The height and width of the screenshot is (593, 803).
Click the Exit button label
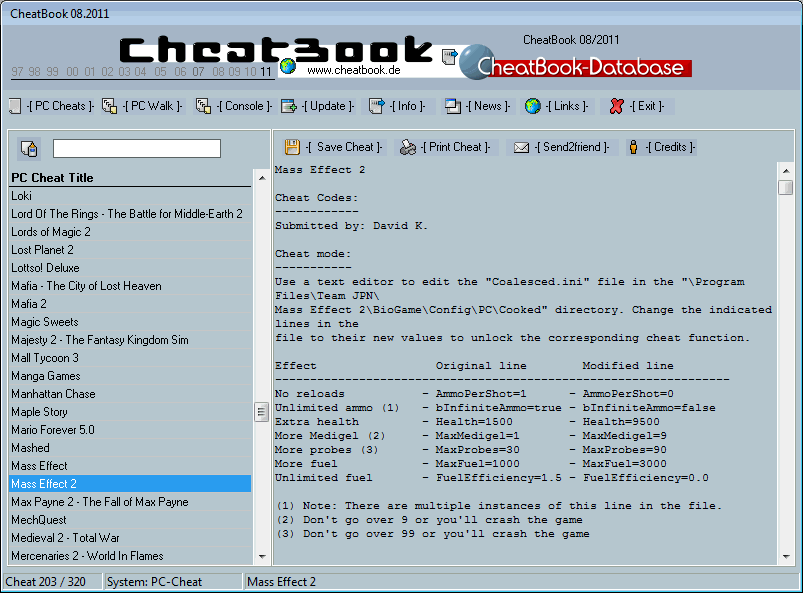pos(647,106)
